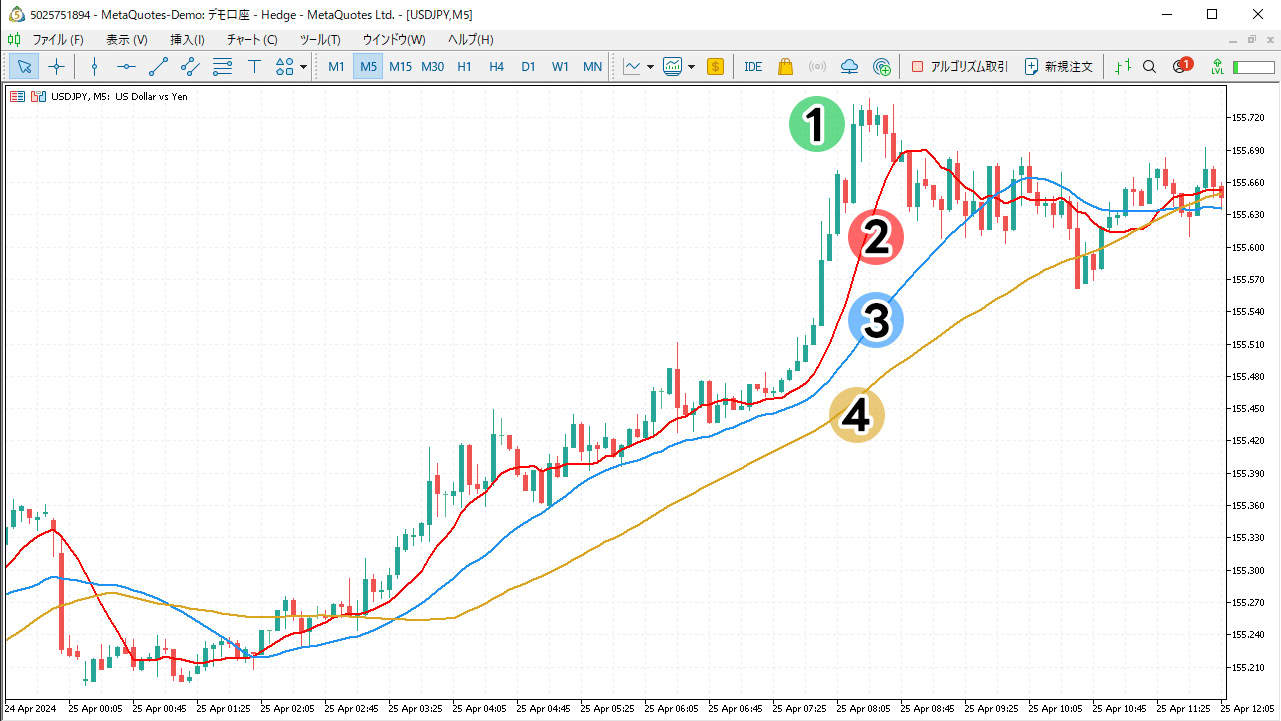
Task: Click the line chart type icon
Action: pos(632,67)
